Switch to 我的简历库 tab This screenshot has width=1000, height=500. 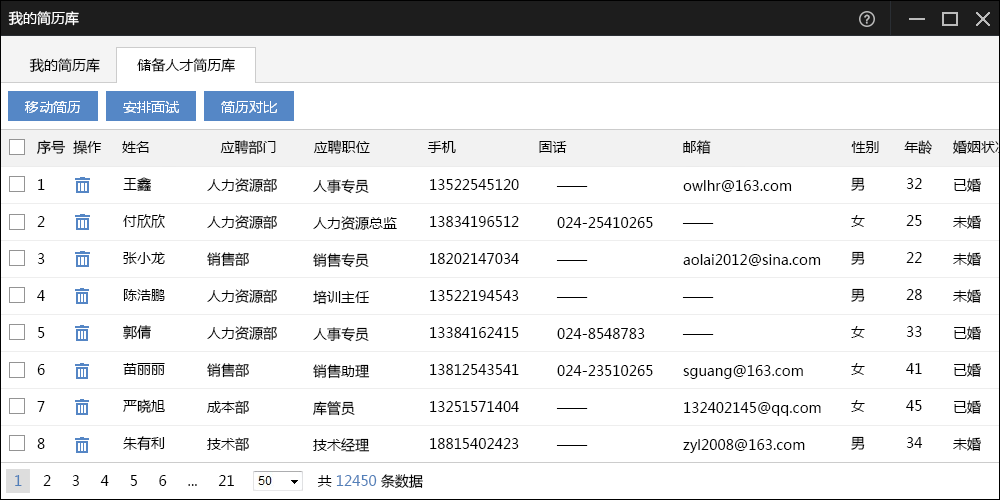click(64, 66)
